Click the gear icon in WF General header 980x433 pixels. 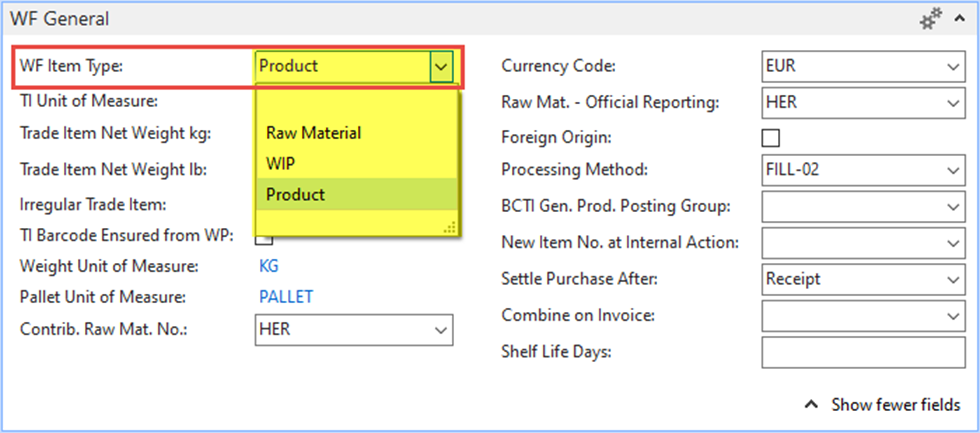coord(930,19)
